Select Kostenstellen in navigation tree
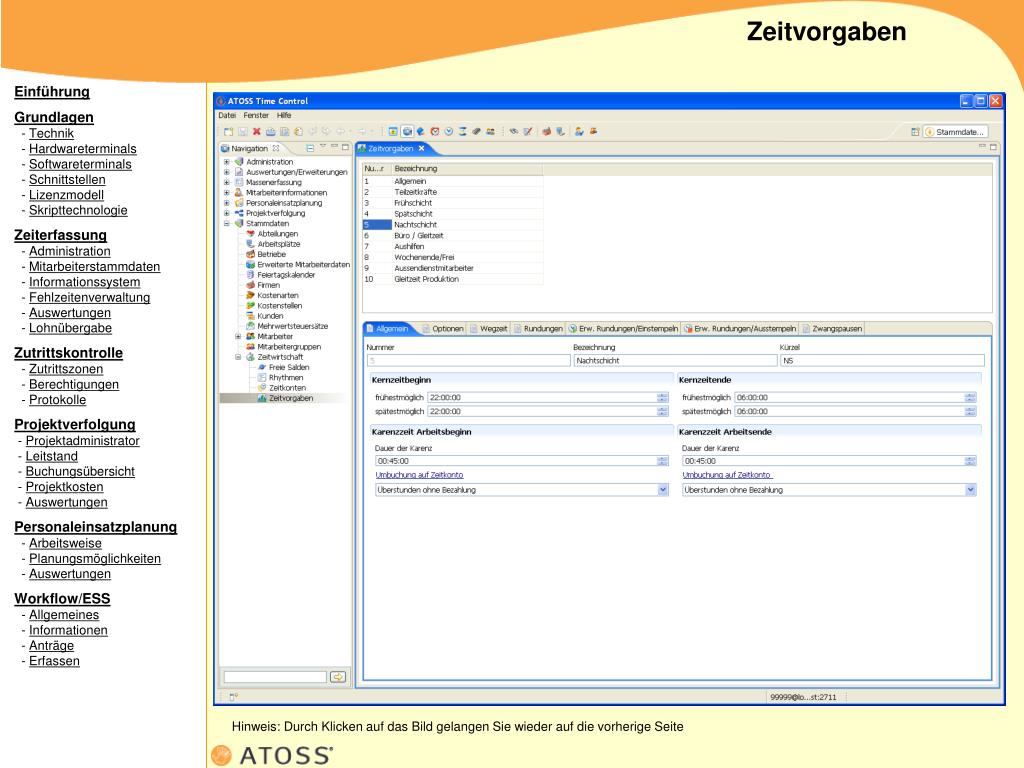This screenshot has width=1024, height=768. [x=280, y=306]
